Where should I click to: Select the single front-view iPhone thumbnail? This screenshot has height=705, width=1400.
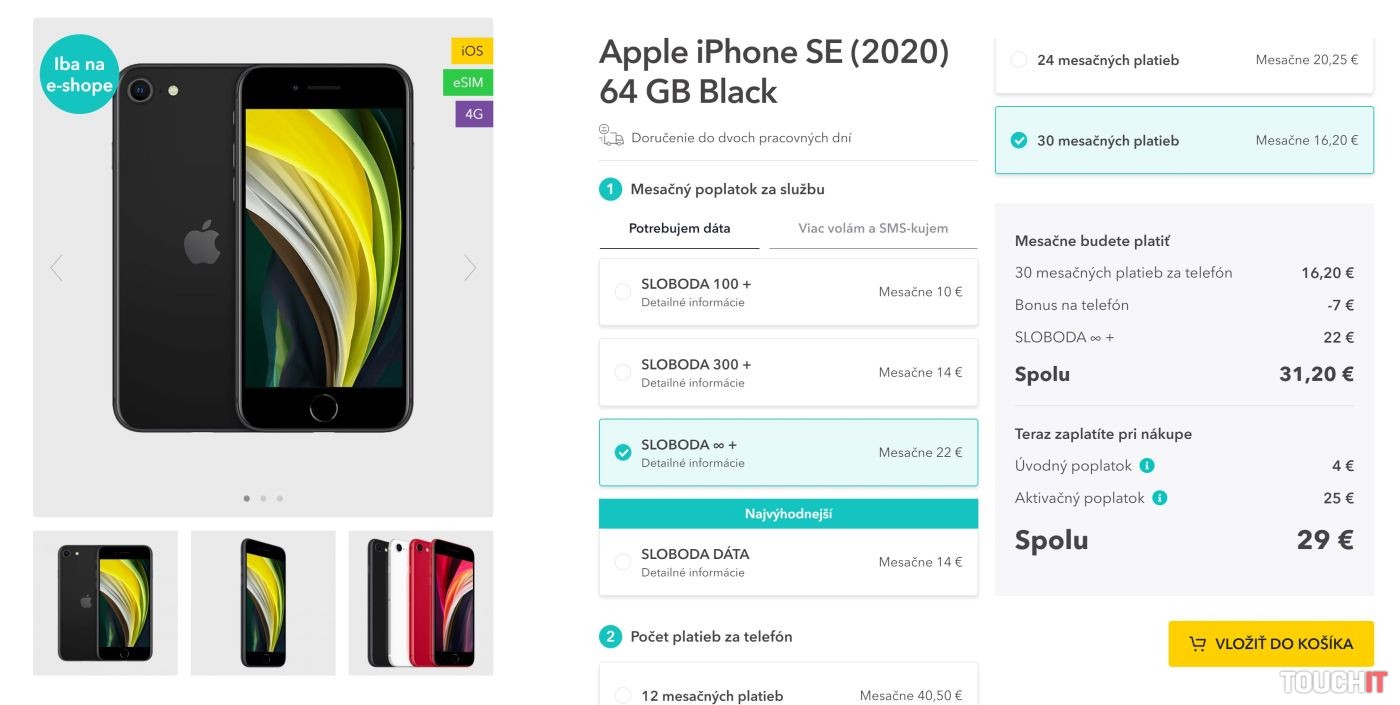[263, 603]
